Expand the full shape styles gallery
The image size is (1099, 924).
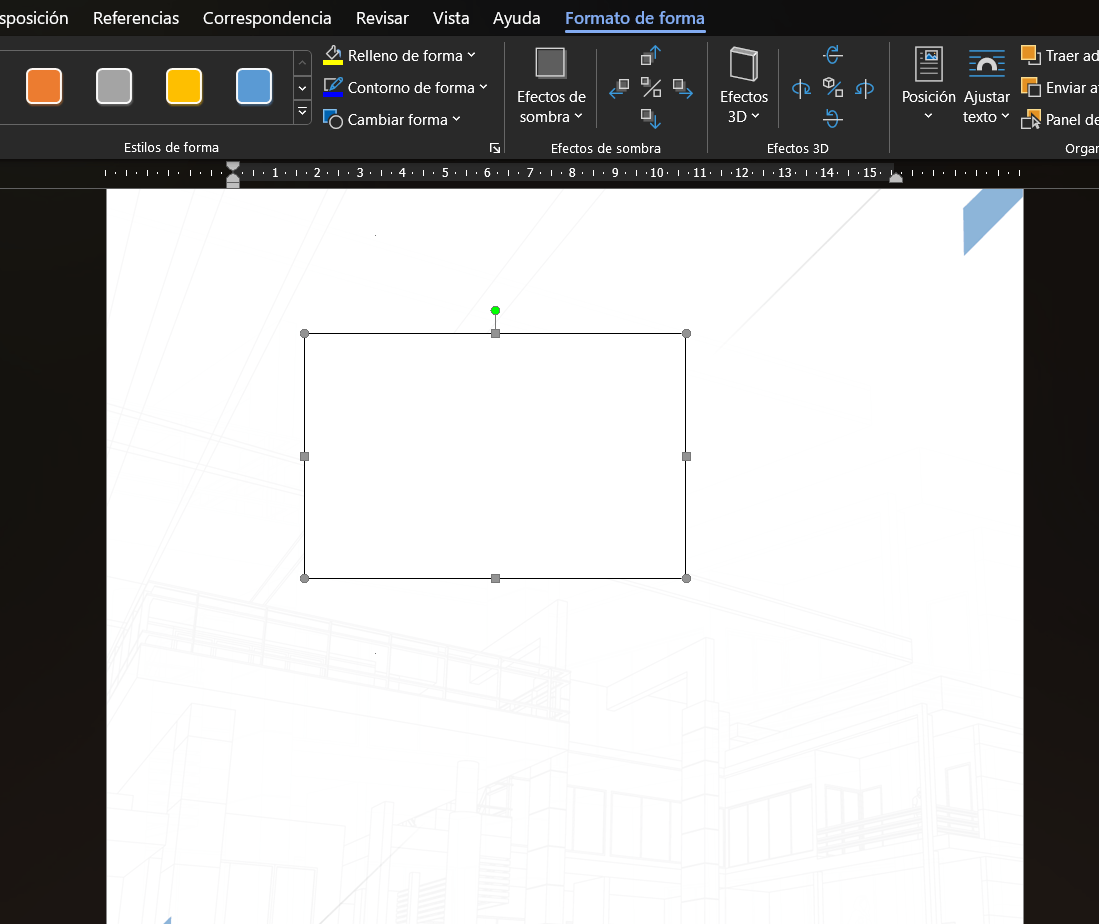pyautogui.click(x=302, y=111)
